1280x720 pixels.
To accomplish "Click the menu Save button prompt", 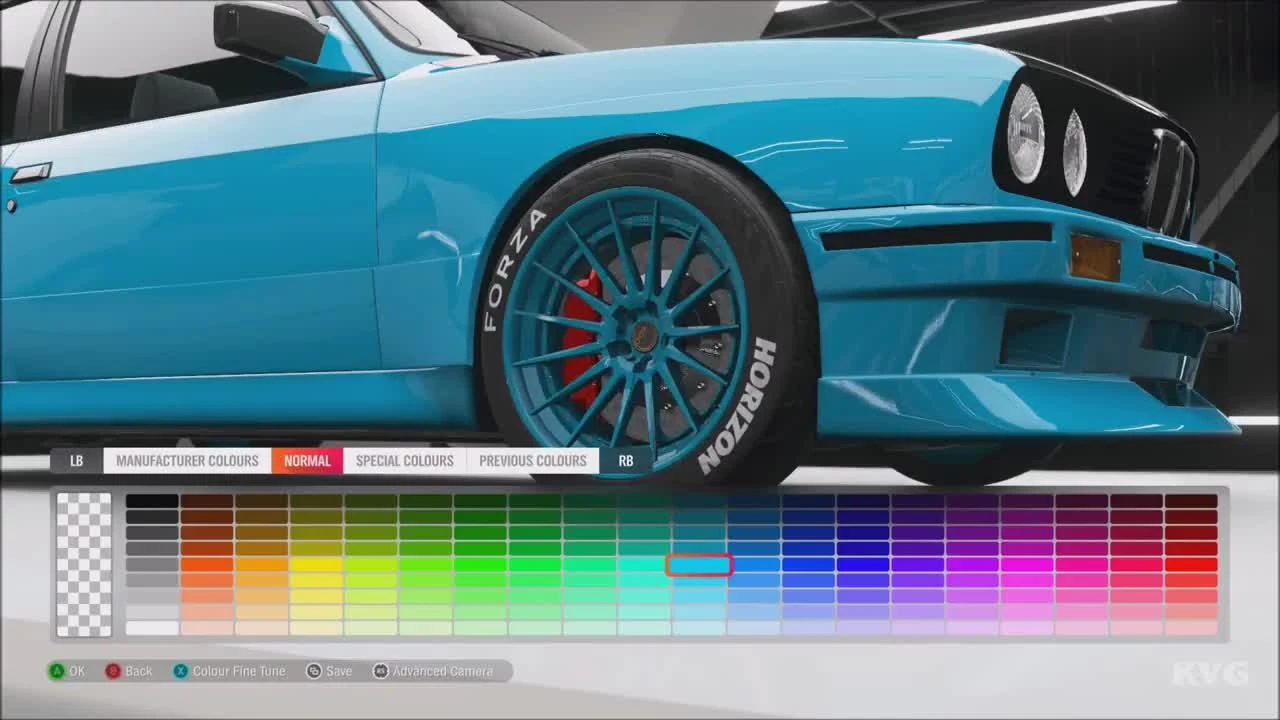I will (x=314, y=671).
